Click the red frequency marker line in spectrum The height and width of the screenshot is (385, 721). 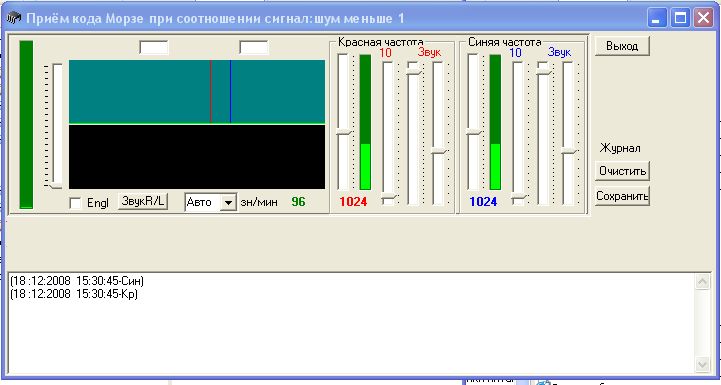click(x=211, y=91)
